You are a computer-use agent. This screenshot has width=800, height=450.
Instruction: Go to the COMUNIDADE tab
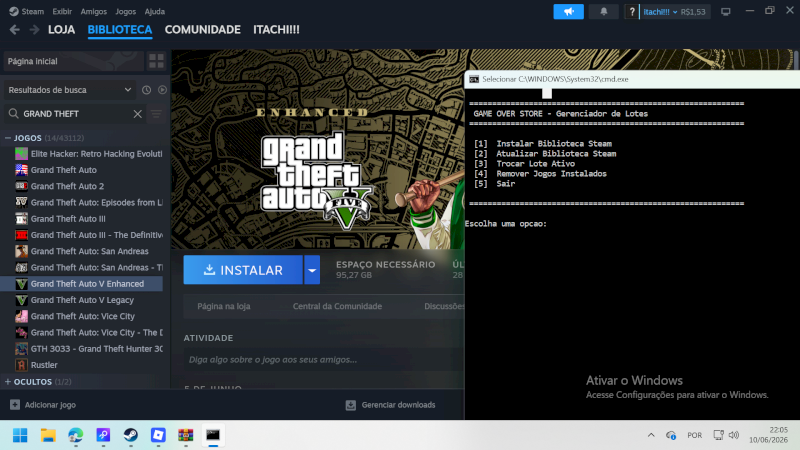[203, 30]
